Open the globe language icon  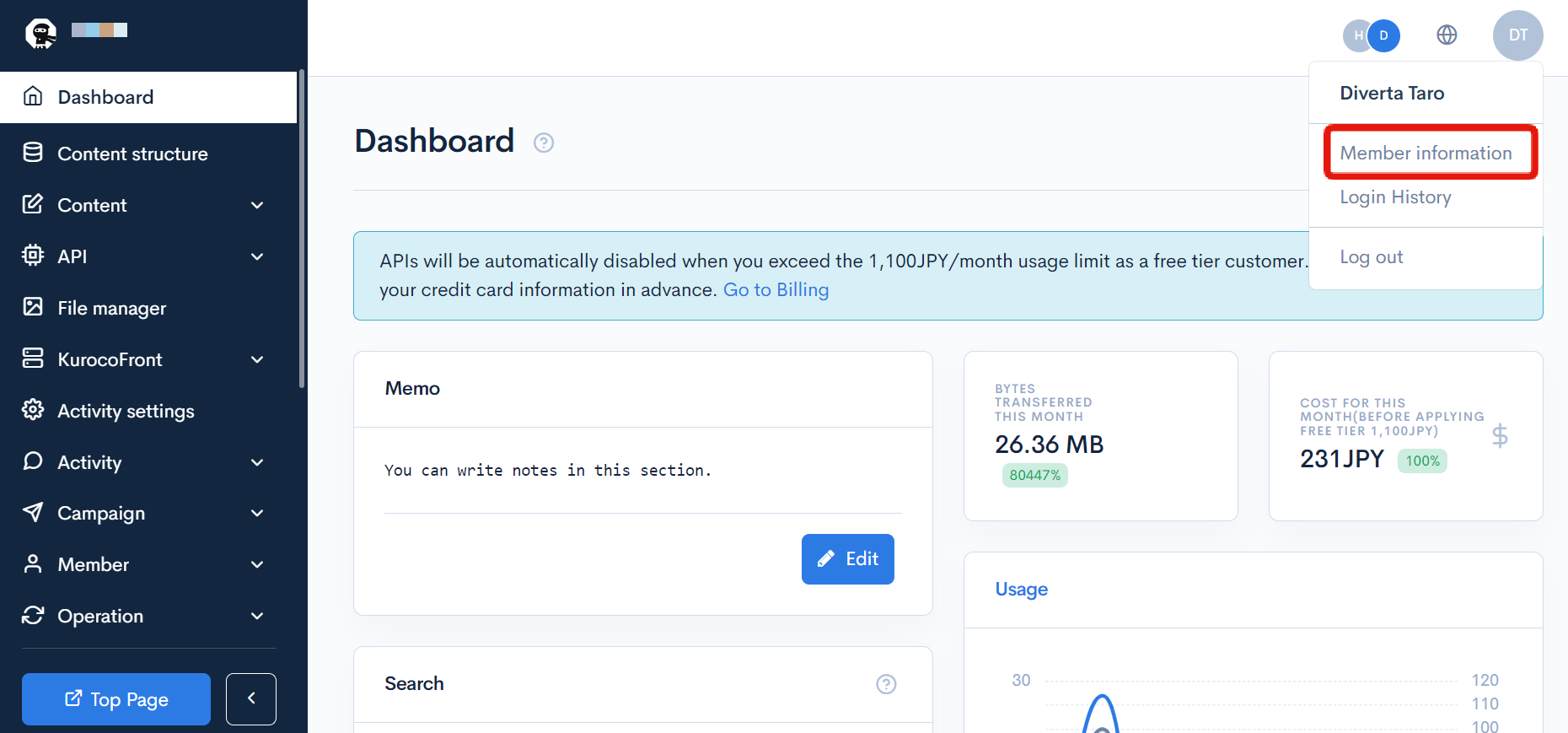[x=1447, y=35]
